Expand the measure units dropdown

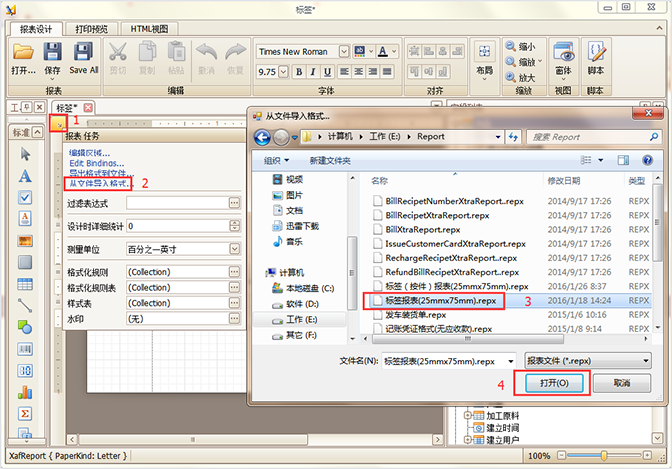click(x=234, y=248)
